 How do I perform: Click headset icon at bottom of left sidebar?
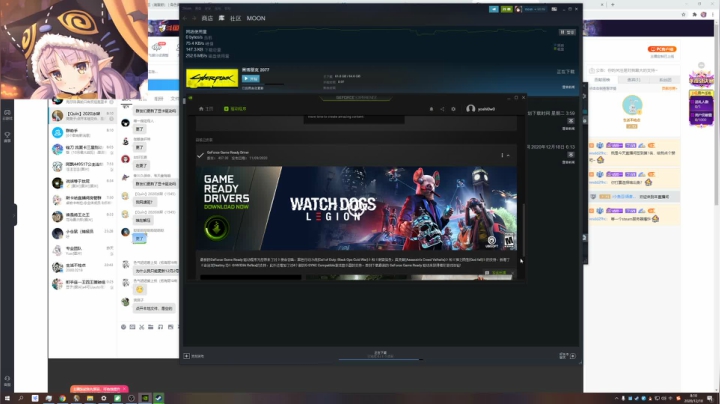[7, 380]
